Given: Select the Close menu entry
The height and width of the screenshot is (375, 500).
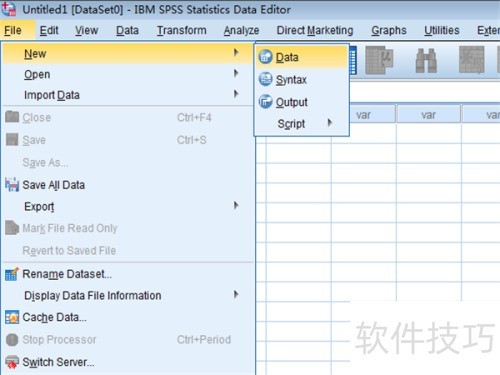Looking at the screenshot, I should point(128,117).
